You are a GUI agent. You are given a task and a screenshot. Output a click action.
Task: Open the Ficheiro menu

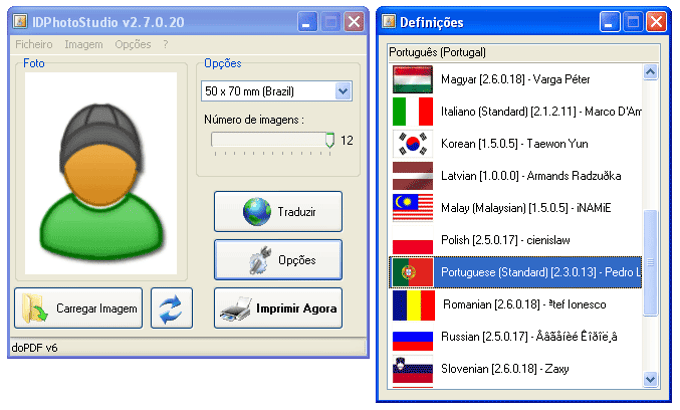tap(34, 44)
